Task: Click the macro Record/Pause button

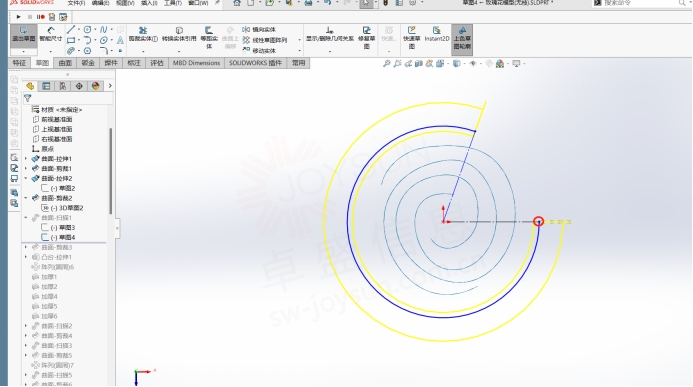Action: coord(41,17)
